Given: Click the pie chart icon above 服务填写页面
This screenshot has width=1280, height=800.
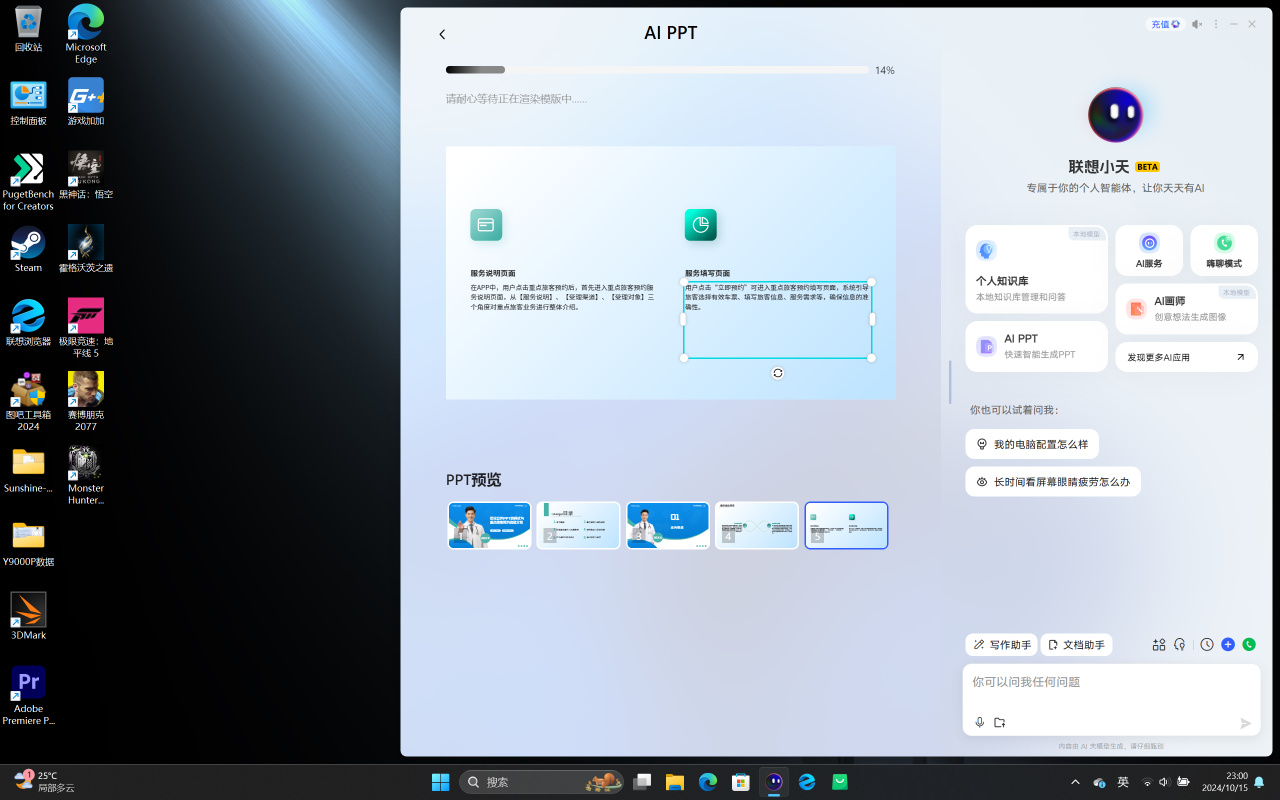Looking at the screenshot, I should tap(701, 225).
